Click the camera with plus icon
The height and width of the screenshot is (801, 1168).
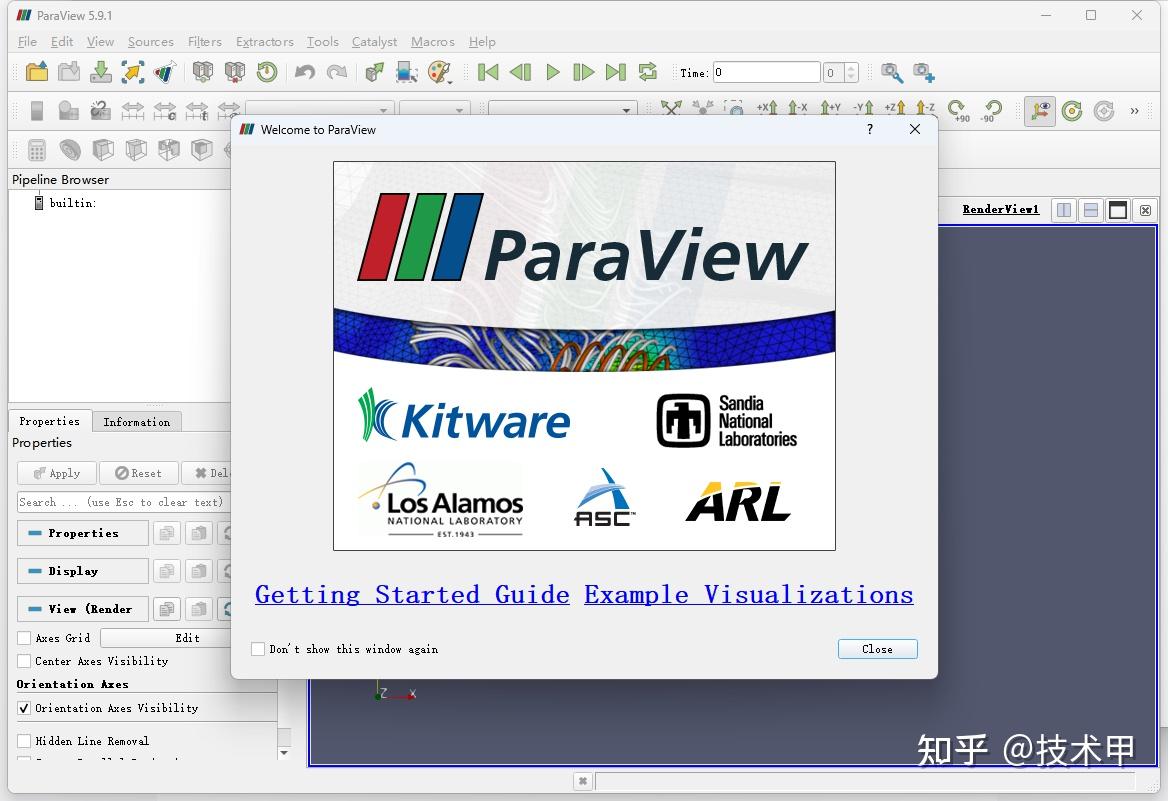[924, 72]
